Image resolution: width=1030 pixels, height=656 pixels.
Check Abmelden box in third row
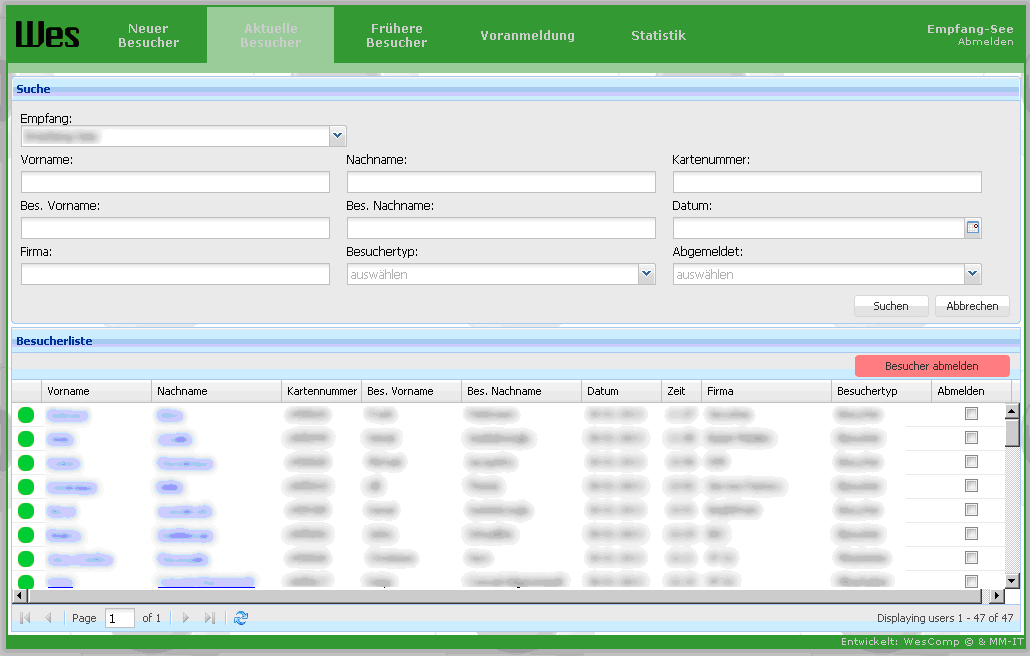click(x=971, y=462)
